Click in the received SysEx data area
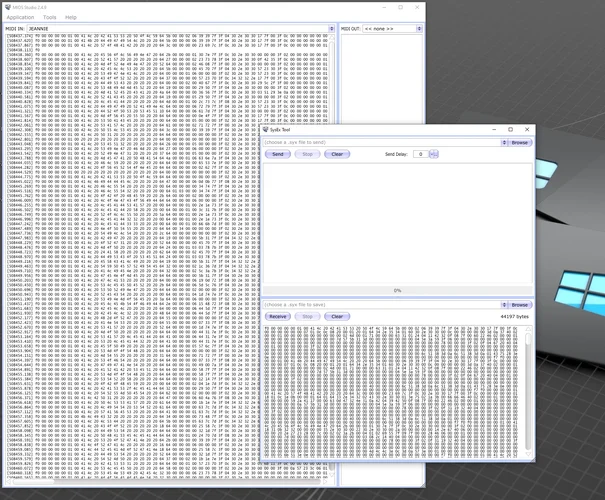This screenshot has height=500, width=605. [x=393, y=392]
